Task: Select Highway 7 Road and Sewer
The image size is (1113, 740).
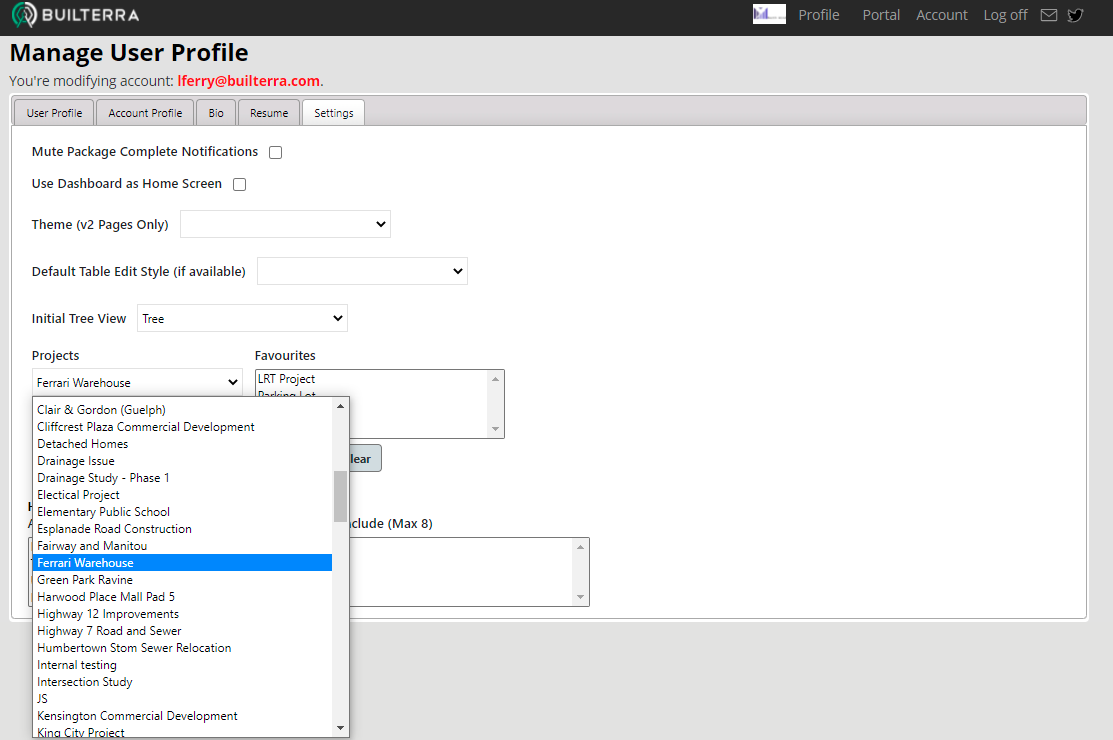Action: click(x=182, y=631)
